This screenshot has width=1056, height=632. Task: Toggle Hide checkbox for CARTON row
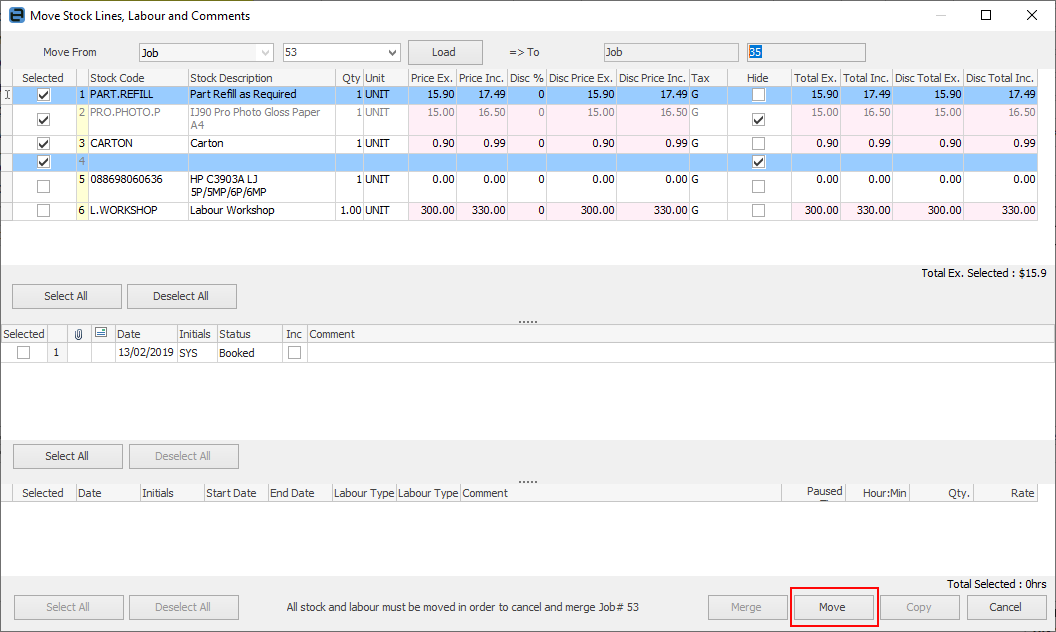[758, 144]
